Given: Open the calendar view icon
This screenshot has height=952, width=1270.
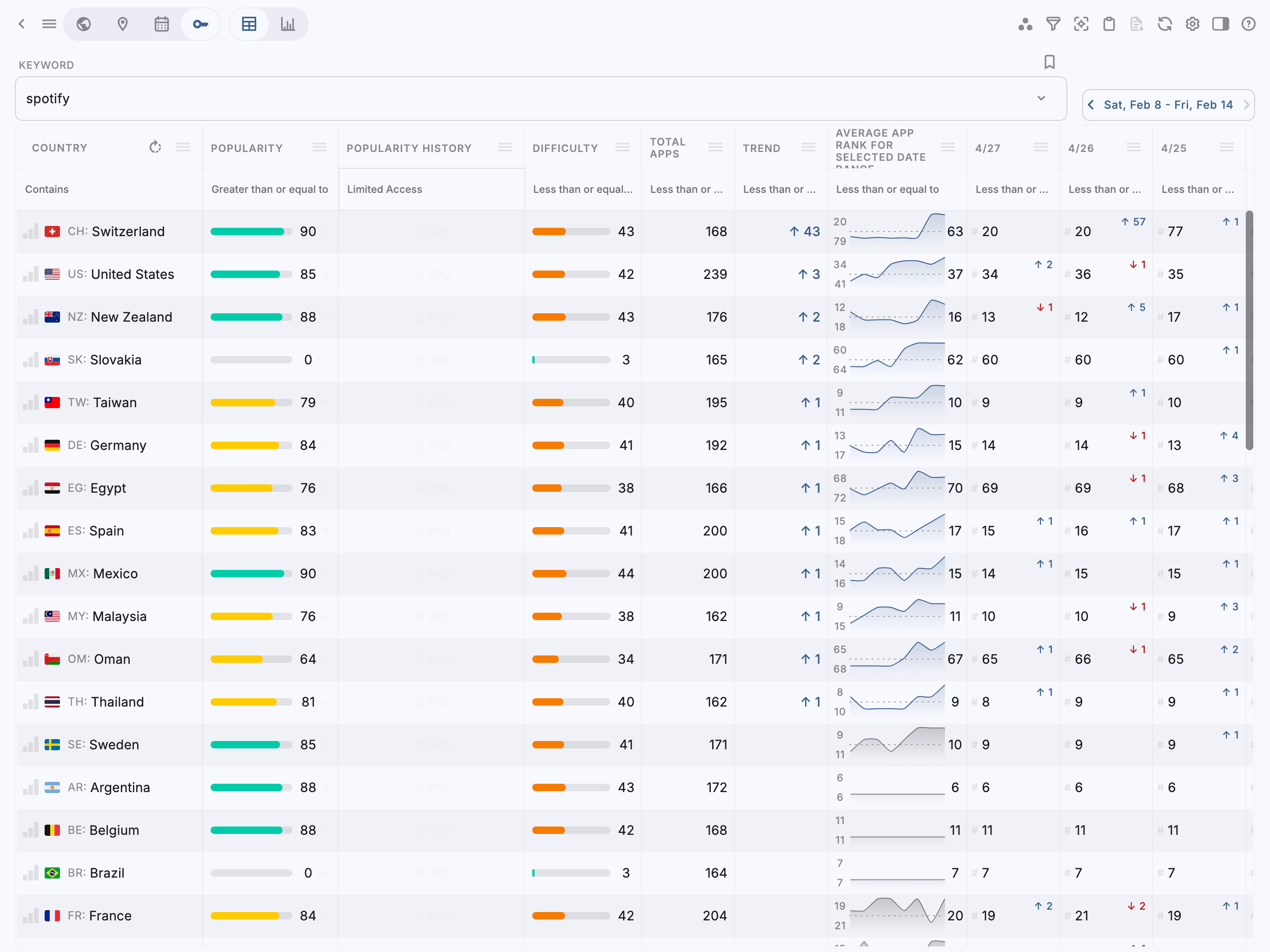Looking at the screenshot, I should pos(161,24).
